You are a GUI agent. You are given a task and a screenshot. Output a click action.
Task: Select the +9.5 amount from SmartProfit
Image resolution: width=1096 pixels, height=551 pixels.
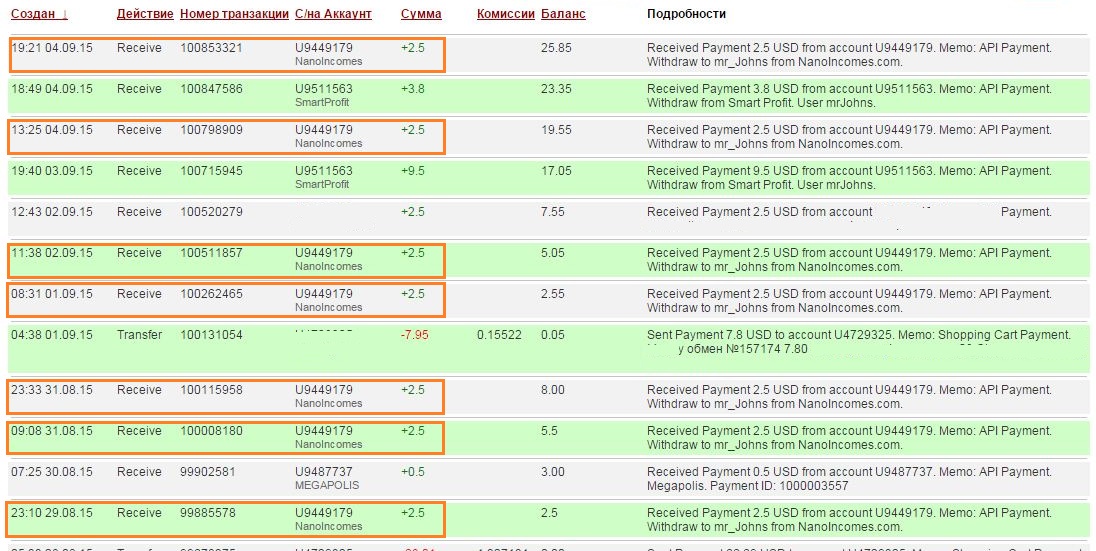(413, 171)
